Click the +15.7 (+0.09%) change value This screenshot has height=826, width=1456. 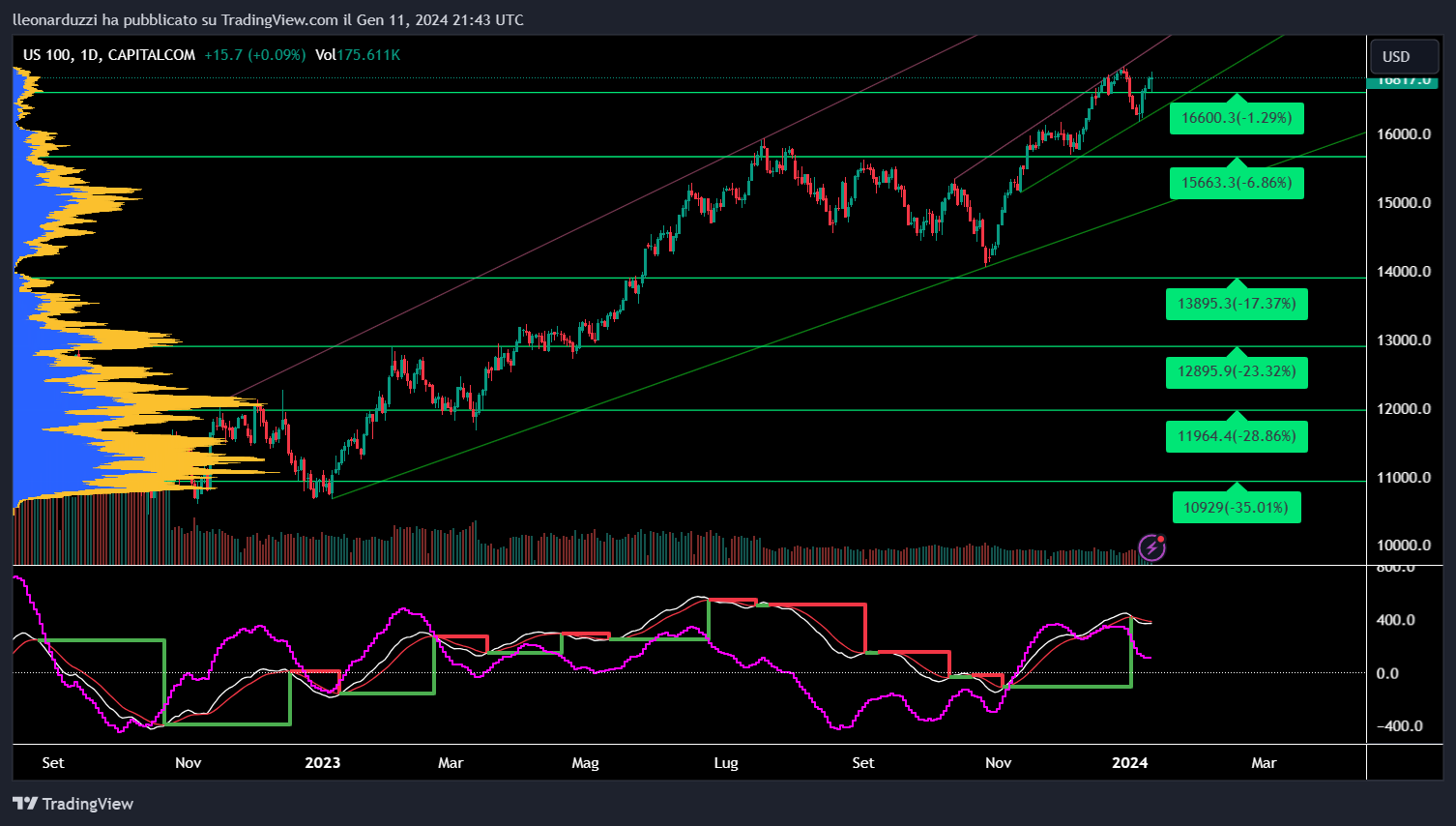[255, 55]
